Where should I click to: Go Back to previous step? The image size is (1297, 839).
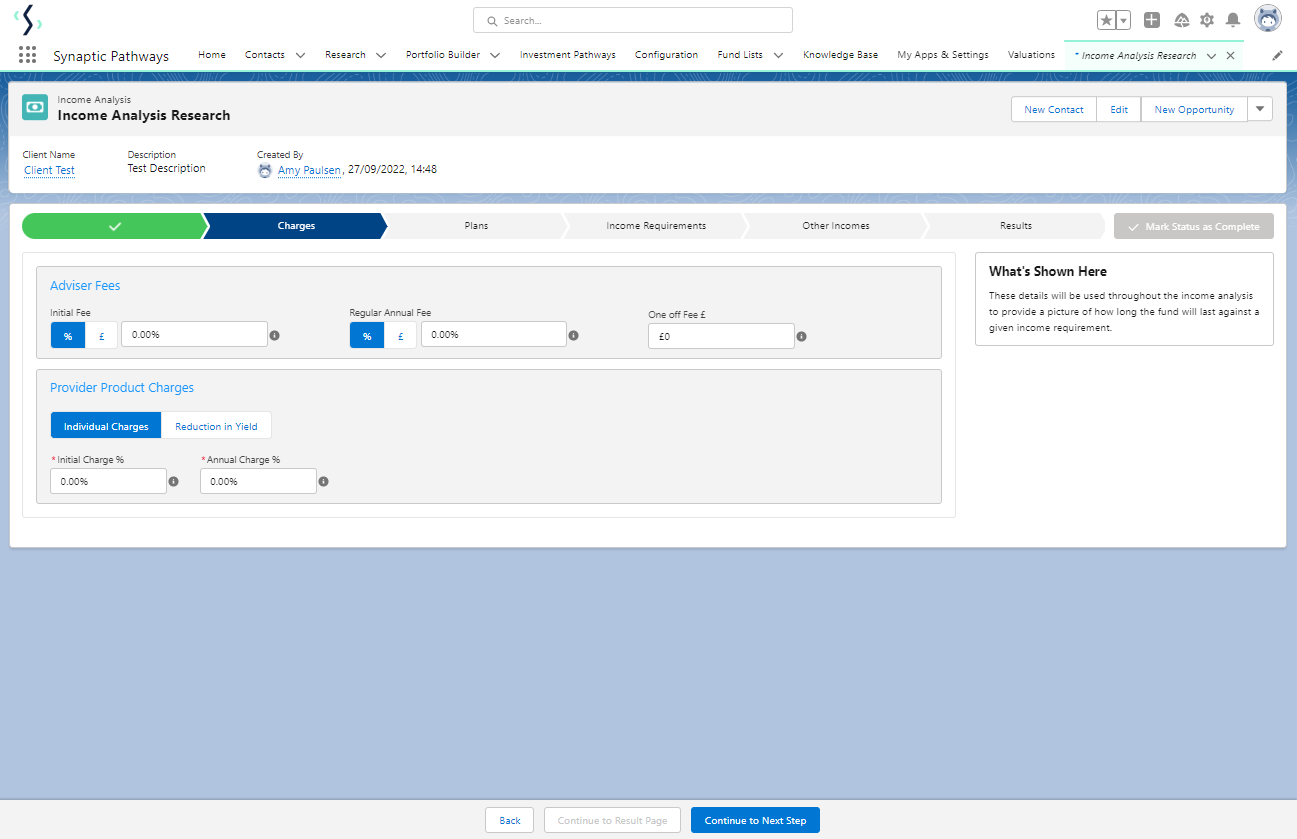510,820
